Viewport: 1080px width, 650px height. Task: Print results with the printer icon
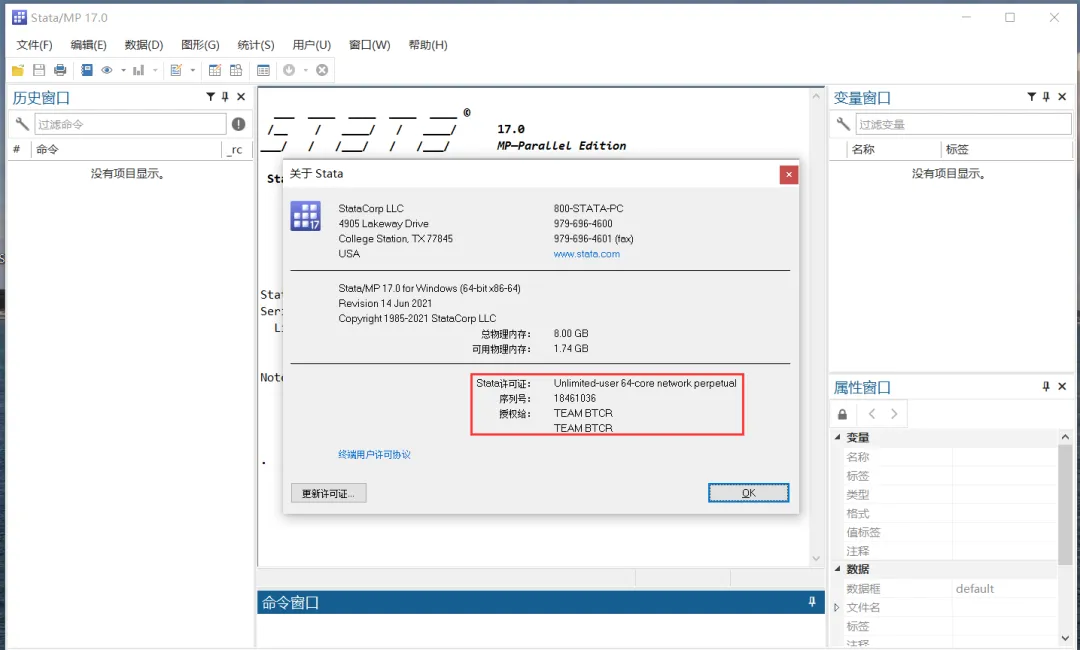60,70
